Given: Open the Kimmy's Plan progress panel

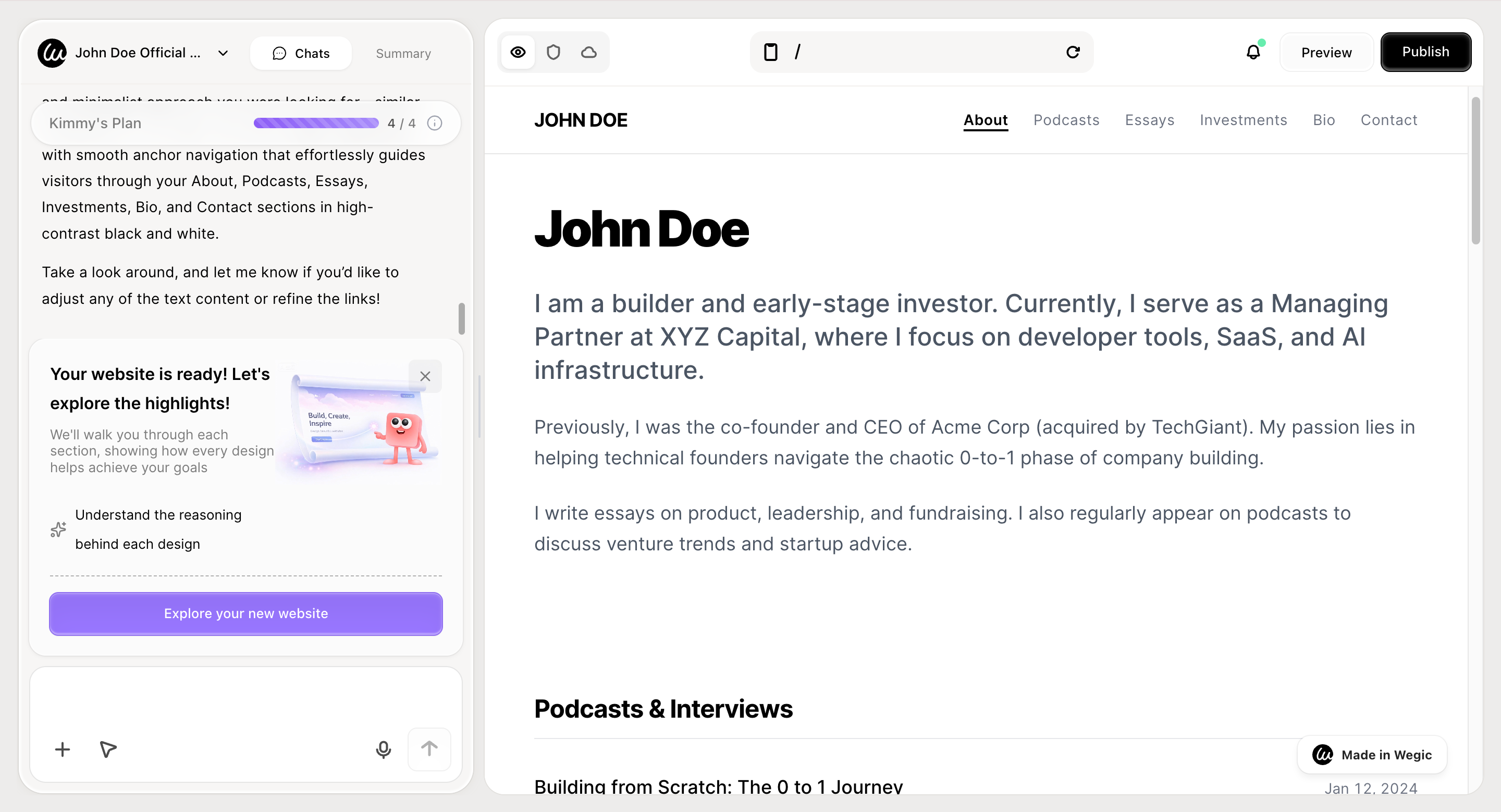Looking at the screenshot, I should 95,123.
